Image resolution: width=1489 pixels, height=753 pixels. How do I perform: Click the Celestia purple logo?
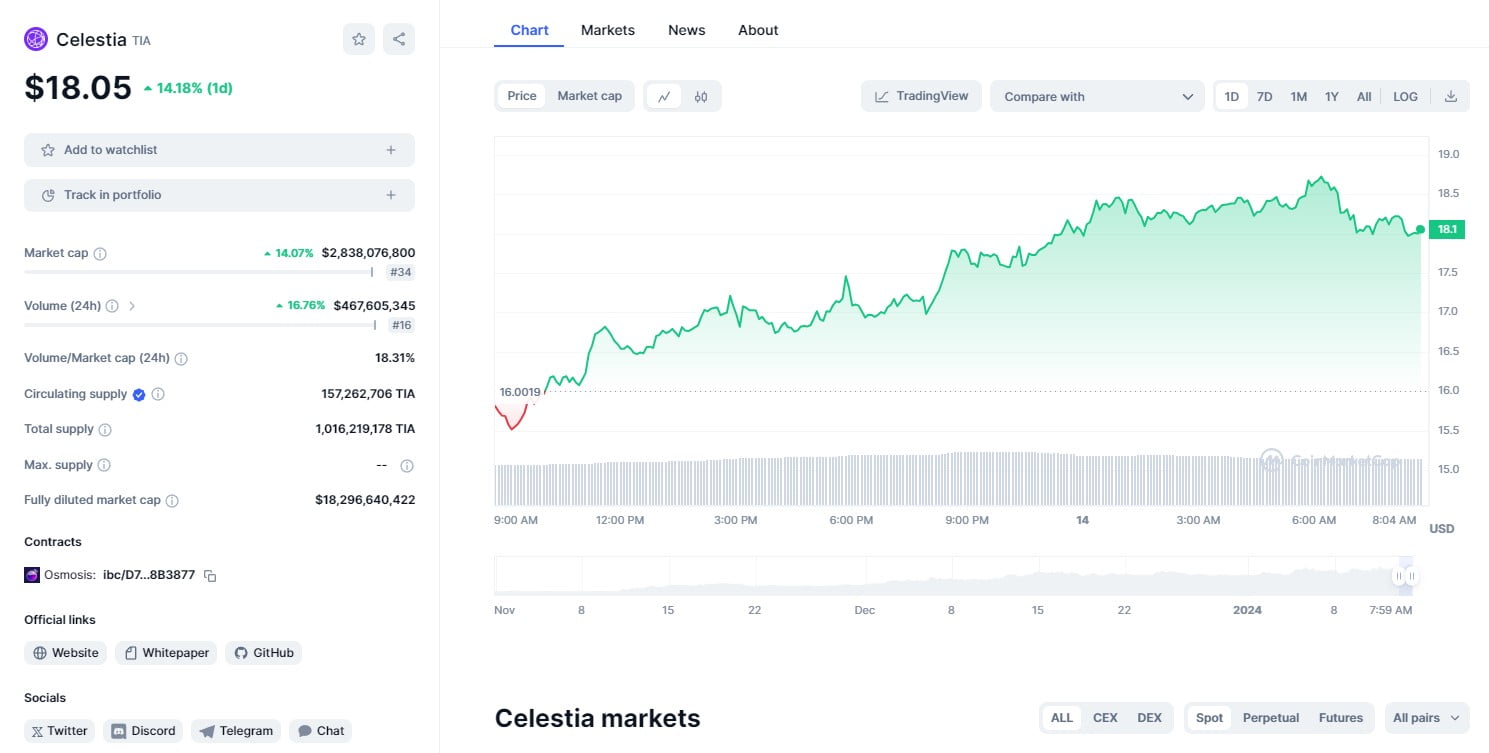click(36, 39)
